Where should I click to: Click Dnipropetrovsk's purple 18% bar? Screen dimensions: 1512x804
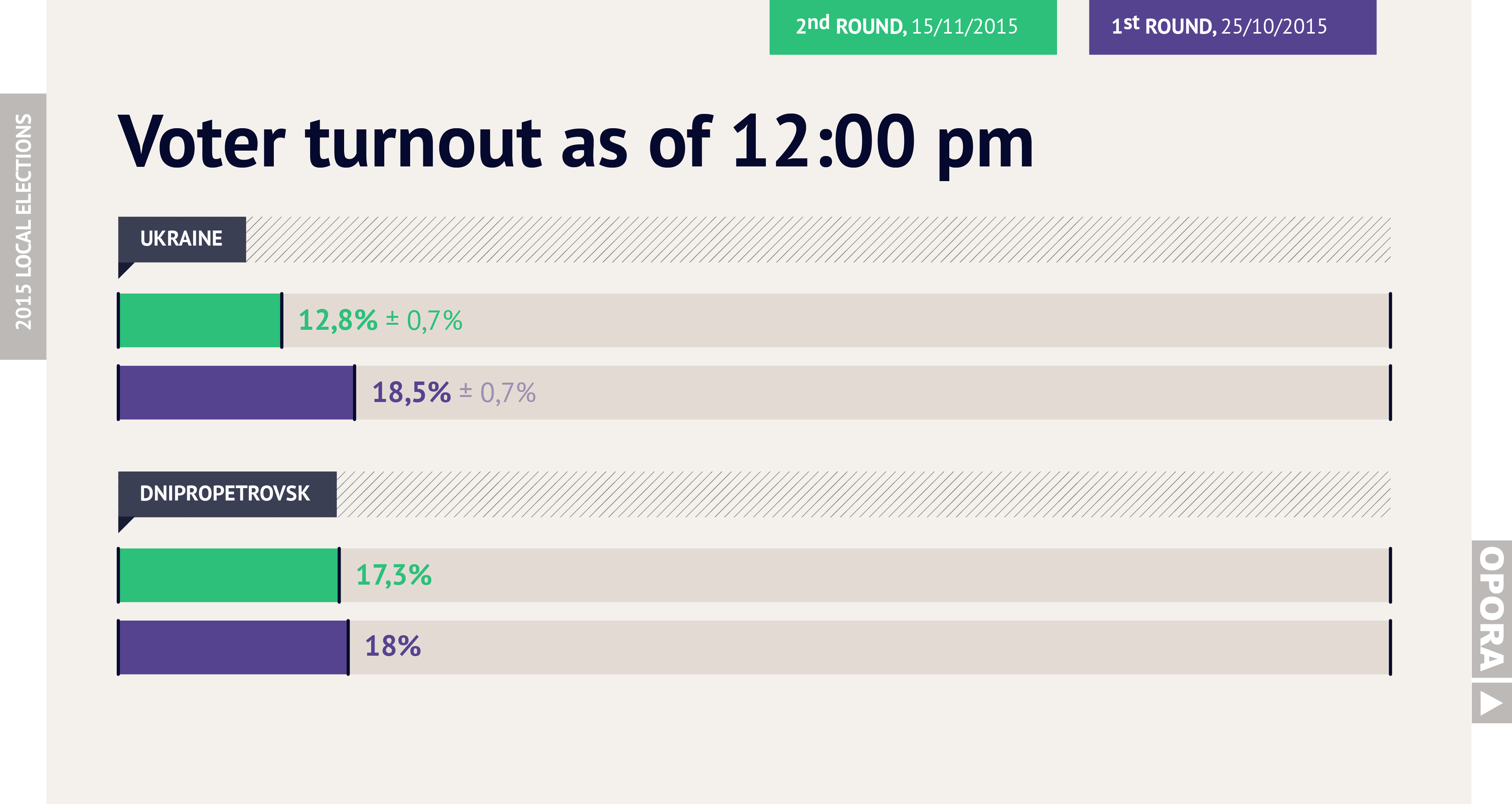(x=234, y=647)
